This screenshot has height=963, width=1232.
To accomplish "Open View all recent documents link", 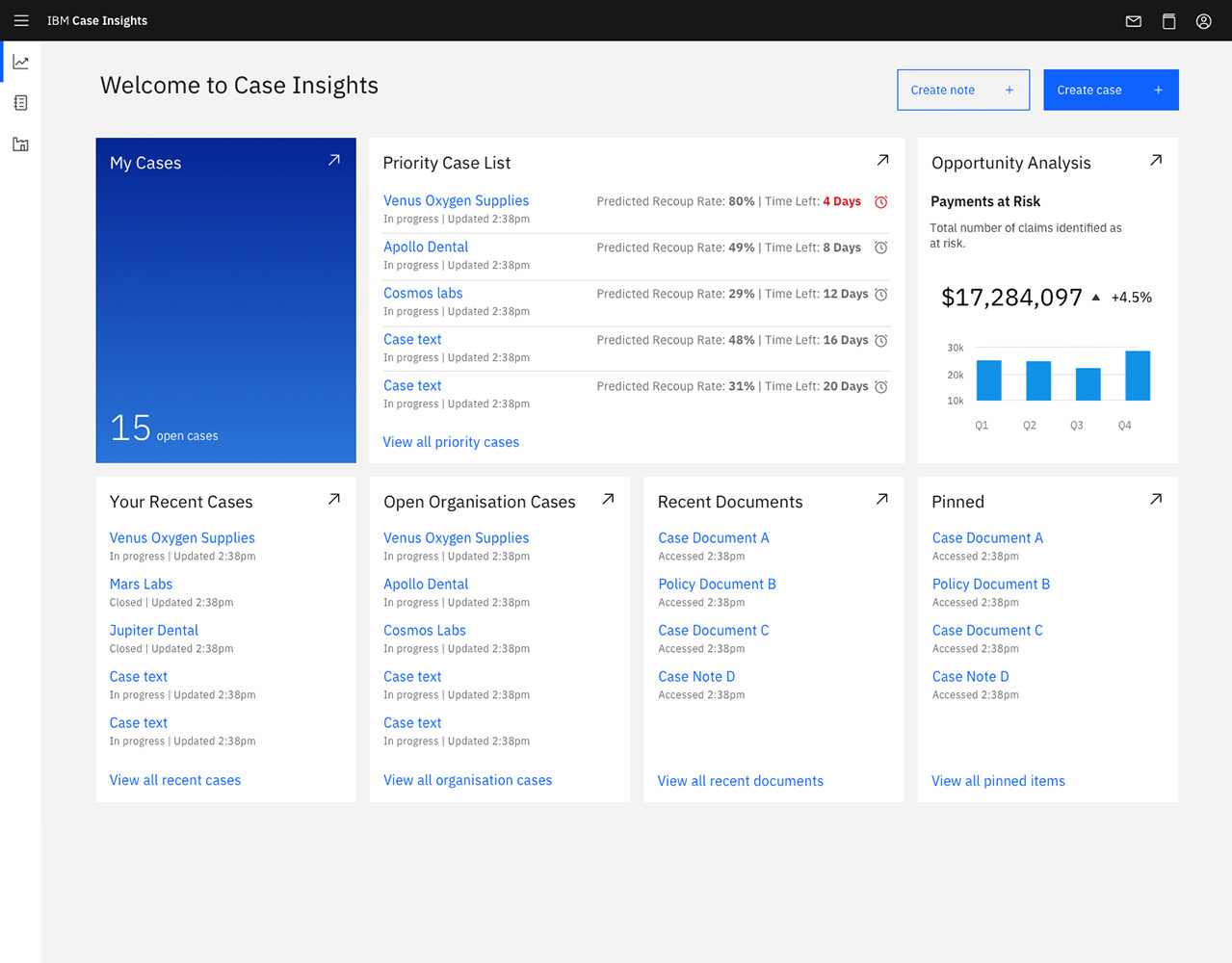I will (x=741, y=781).
